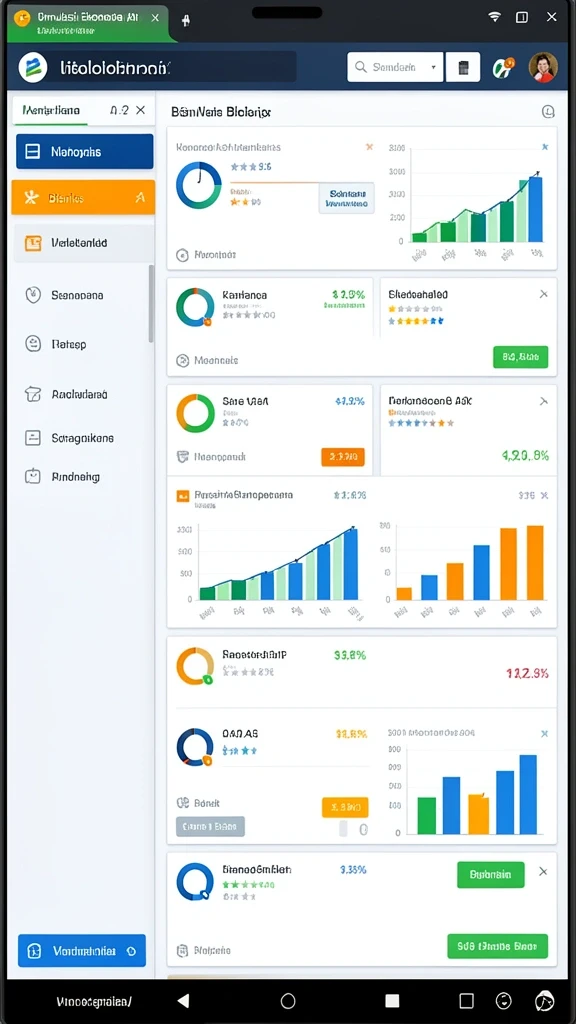This screenshot has height=1024, width=576.
Task: Click the orange badge in third-row card
Action: 343,457
